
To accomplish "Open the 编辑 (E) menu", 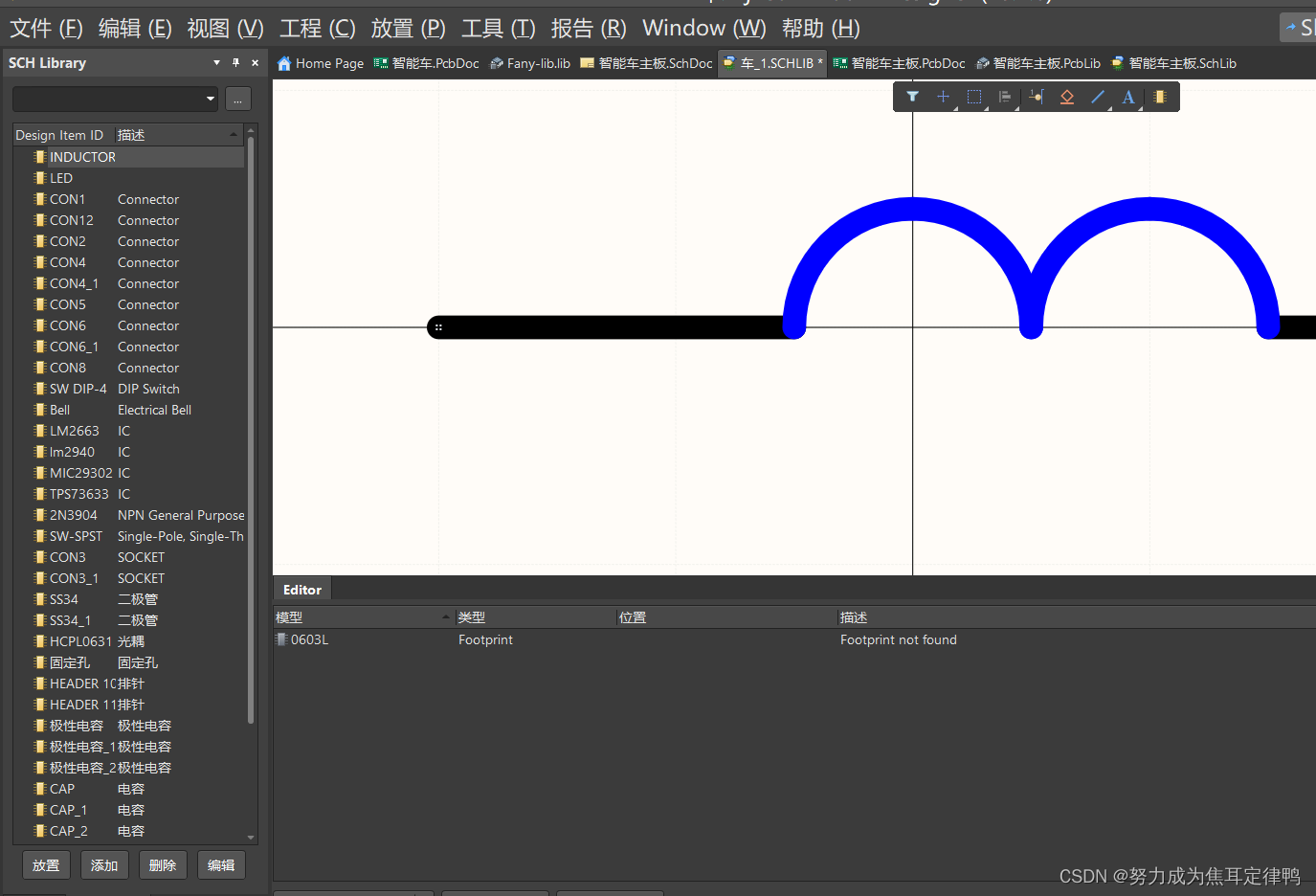I will coord(135,29).
